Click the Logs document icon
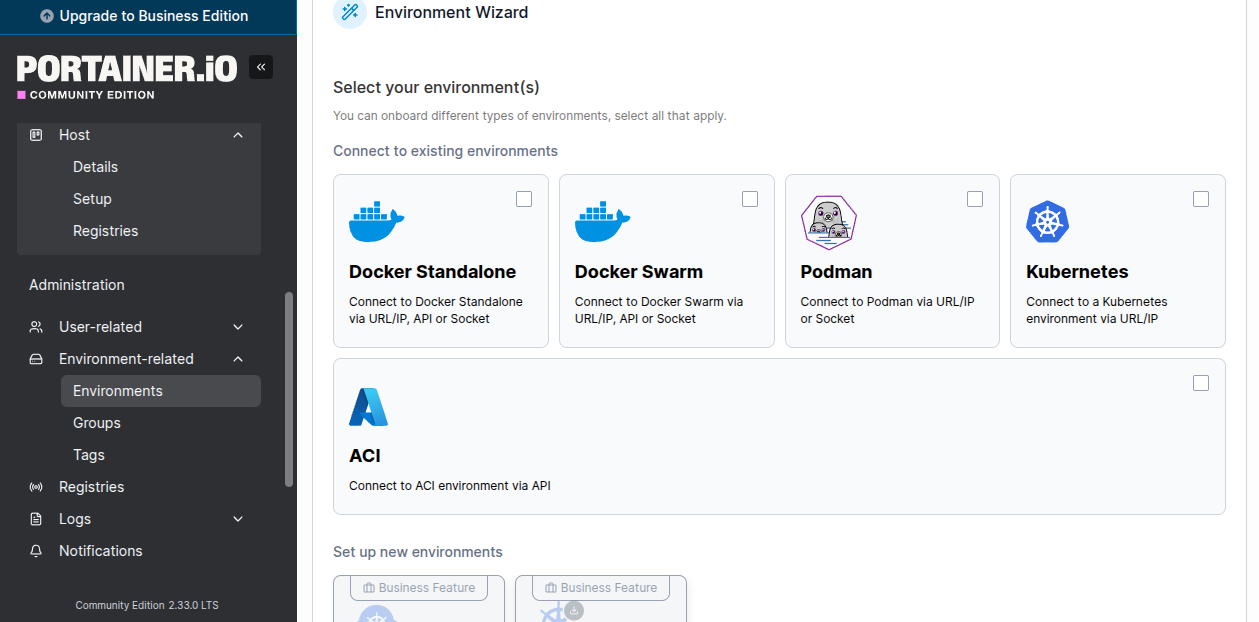 [36, 519]
